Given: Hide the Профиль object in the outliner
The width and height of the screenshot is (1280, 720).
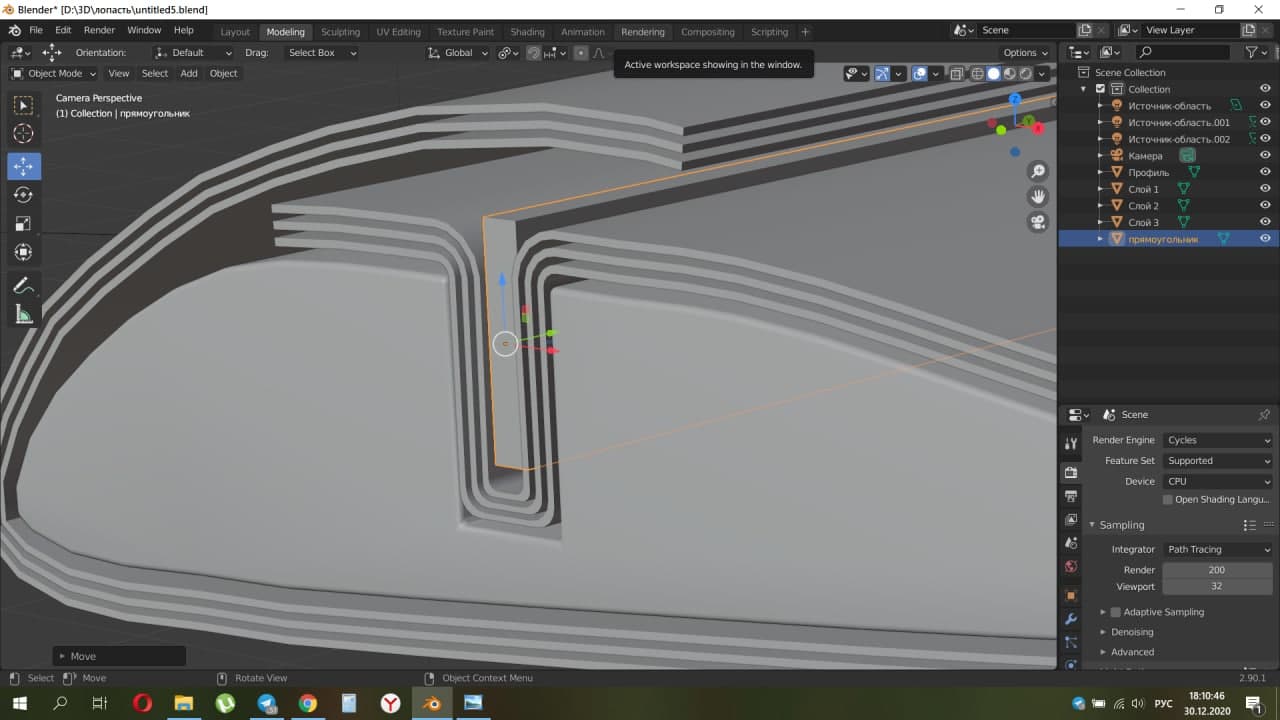Looking at the screenshot, I should (x=1265, y=172).
